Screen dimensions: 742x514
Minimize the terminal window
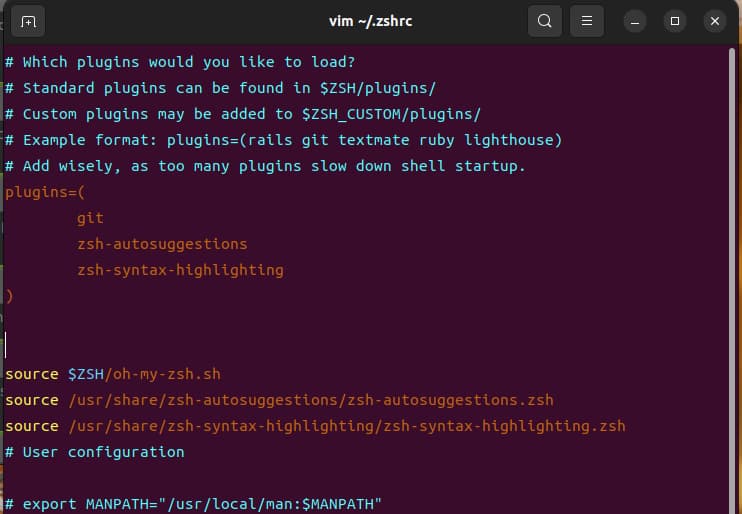(636, 21)
